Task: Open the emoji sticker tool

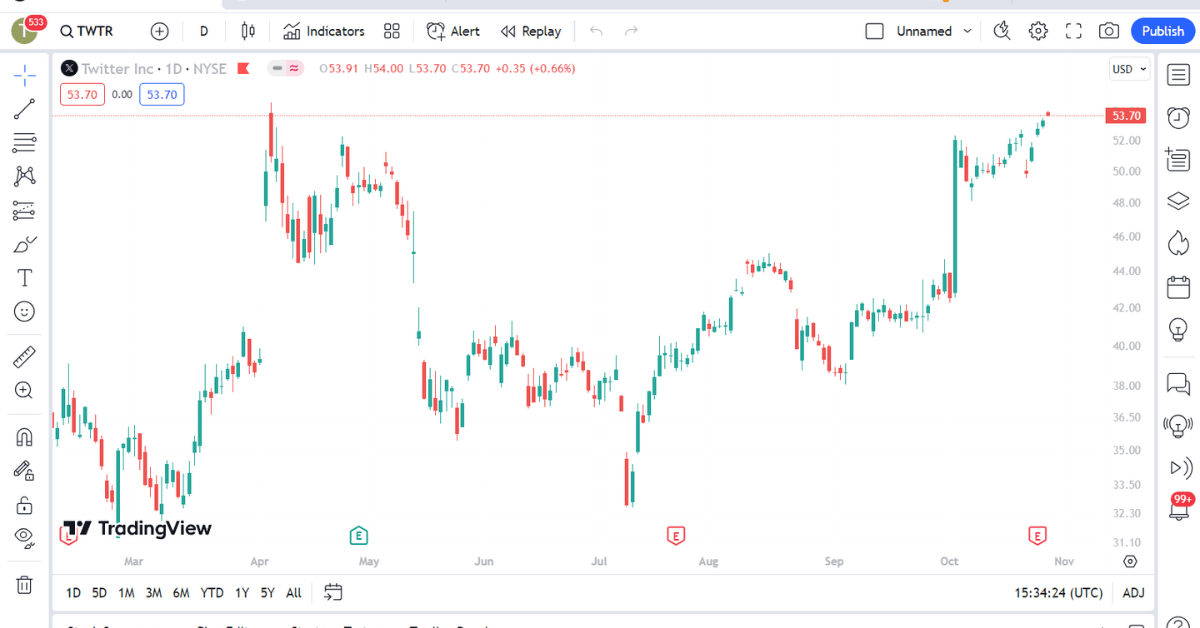Action: 24,311
